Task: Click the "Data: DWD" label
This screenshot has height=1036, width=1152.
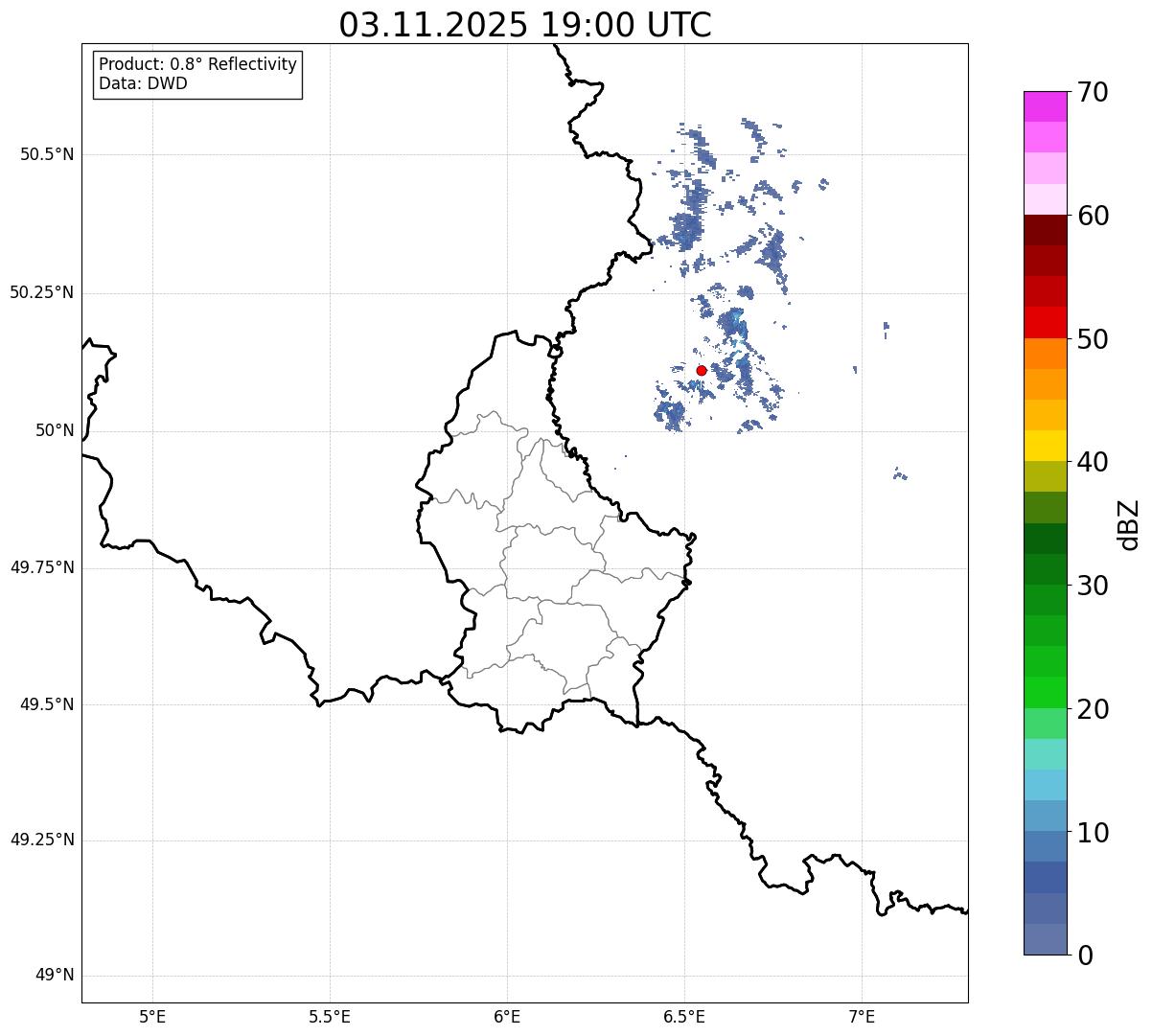Action: click(143, 83)
